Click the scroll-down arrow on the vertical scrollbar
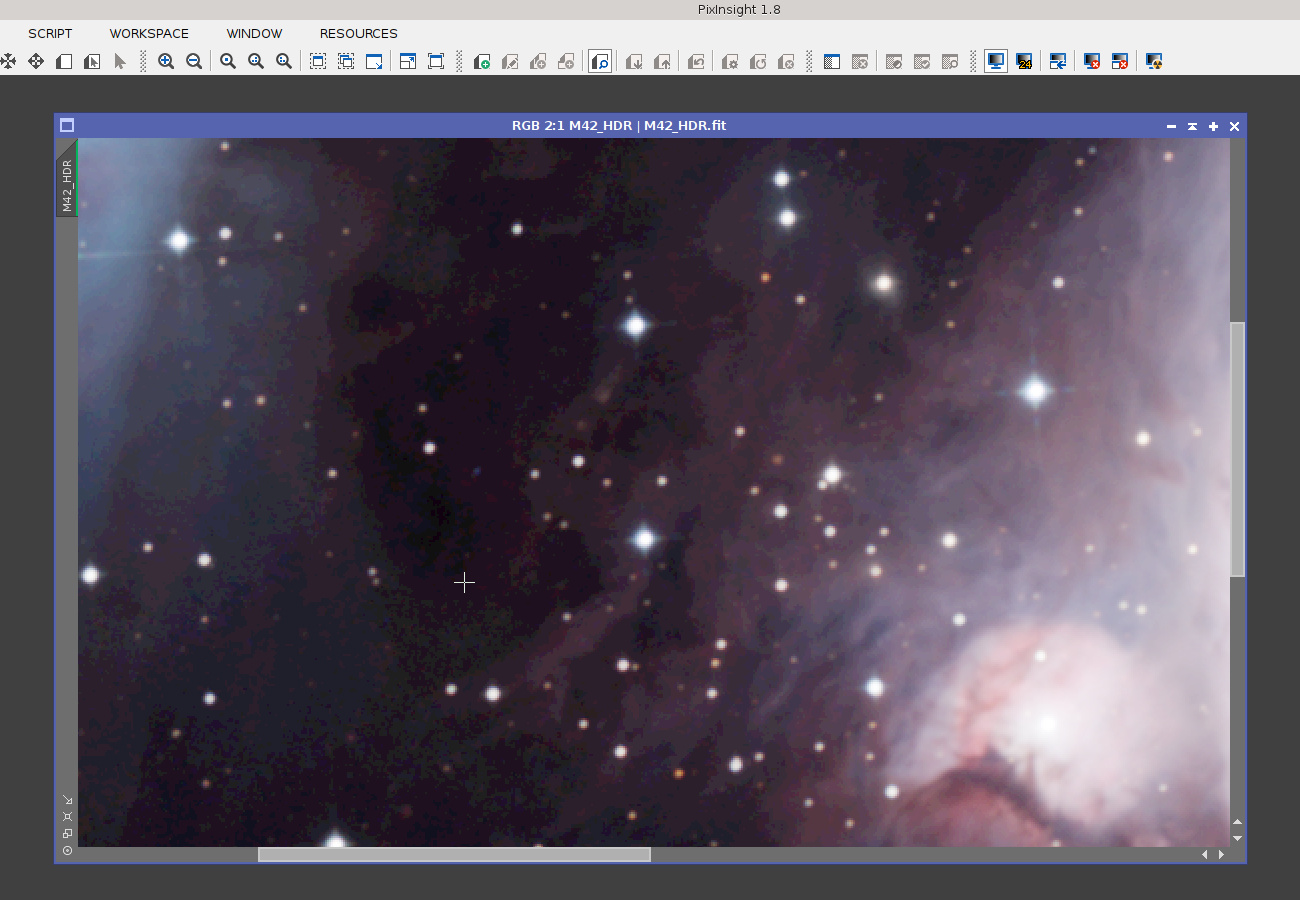The height and width of the screenshot is (900, 1300). pos(1238,838)
